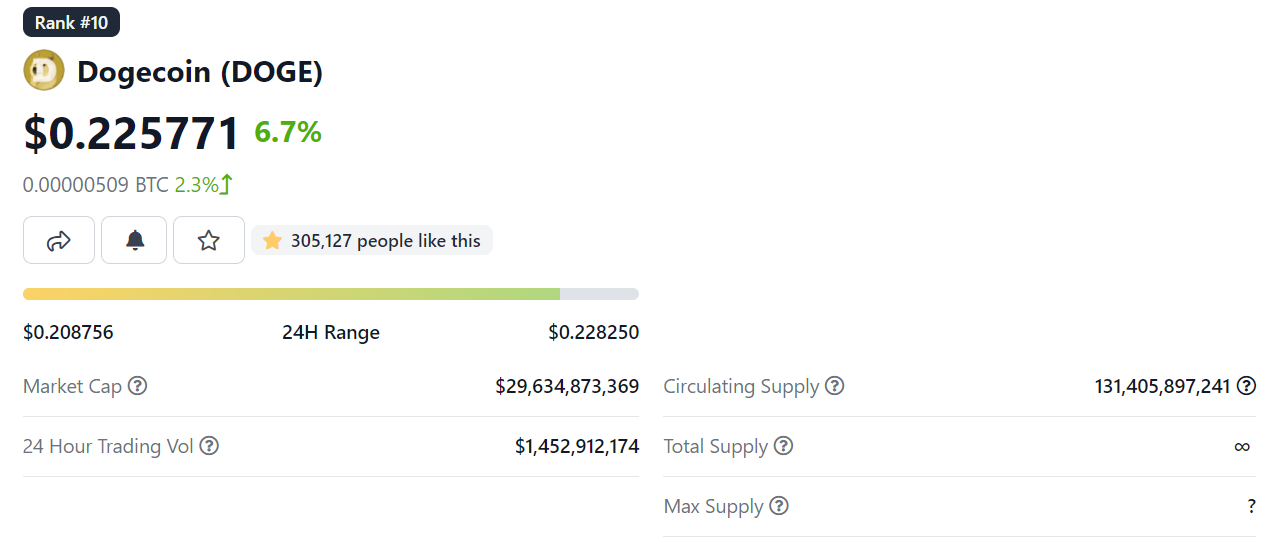This screenshot has height=543, width=1284.
Task: Click the 305,127 people like this badge
Action: (x=372, y=240)
